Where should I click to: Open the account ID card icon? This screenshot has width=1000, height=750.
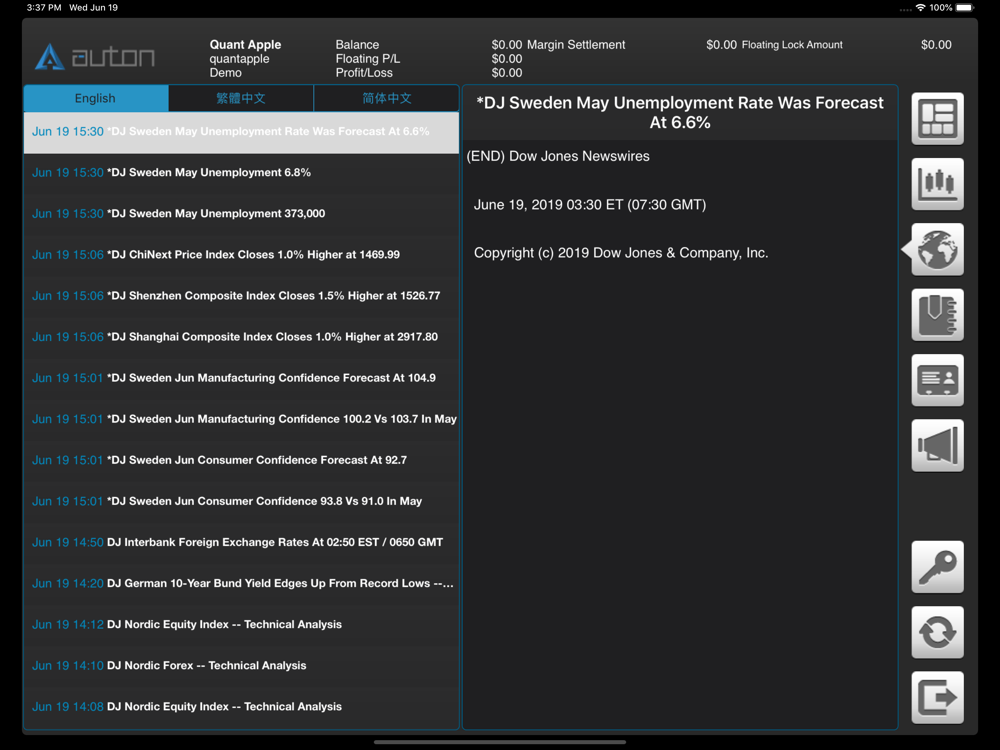[x=937, y=380]
